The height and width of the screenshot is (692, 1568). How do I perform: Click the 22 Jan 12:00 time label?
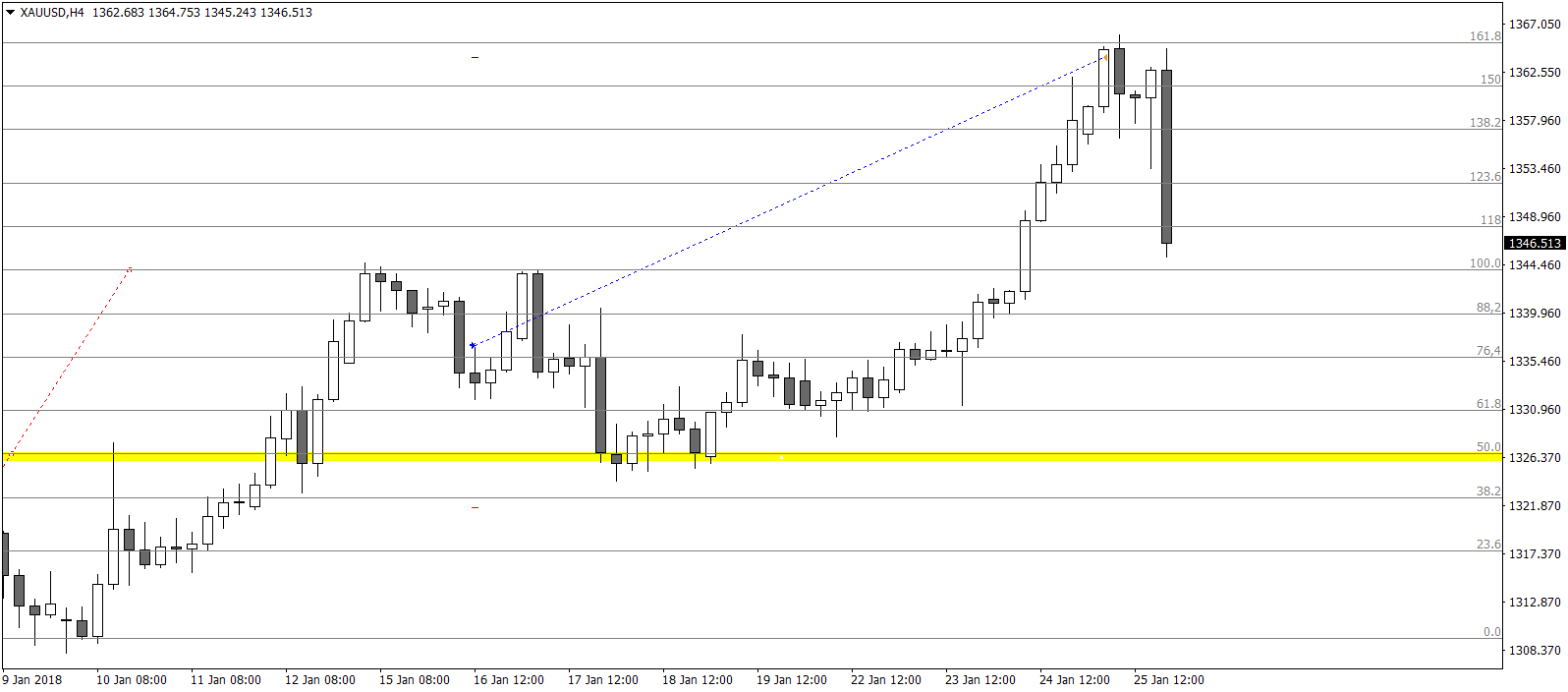pyautogui.click(x=886, y=679)
